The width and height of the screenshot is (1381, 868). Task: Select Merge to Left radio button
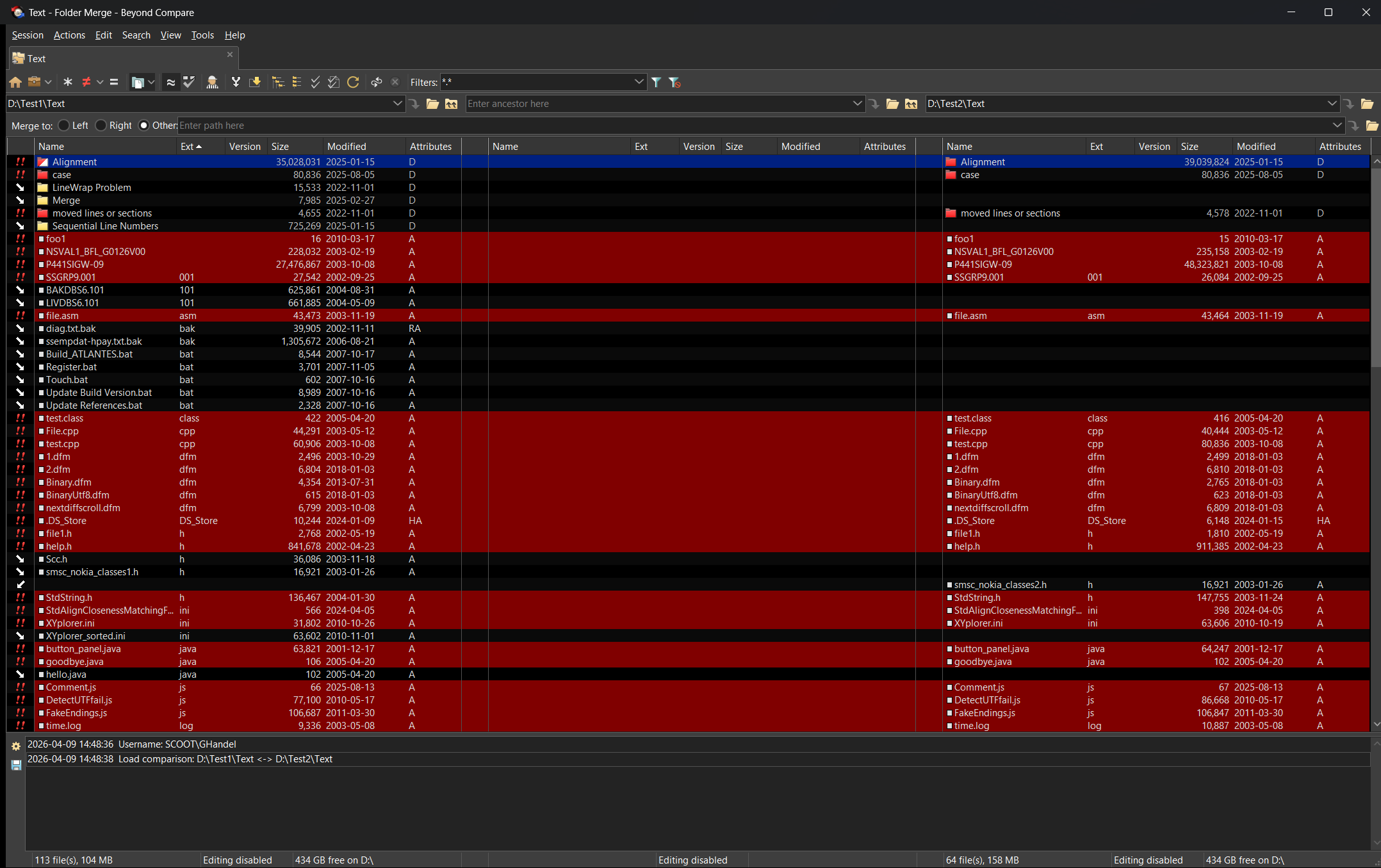click(x=63, y=126)
